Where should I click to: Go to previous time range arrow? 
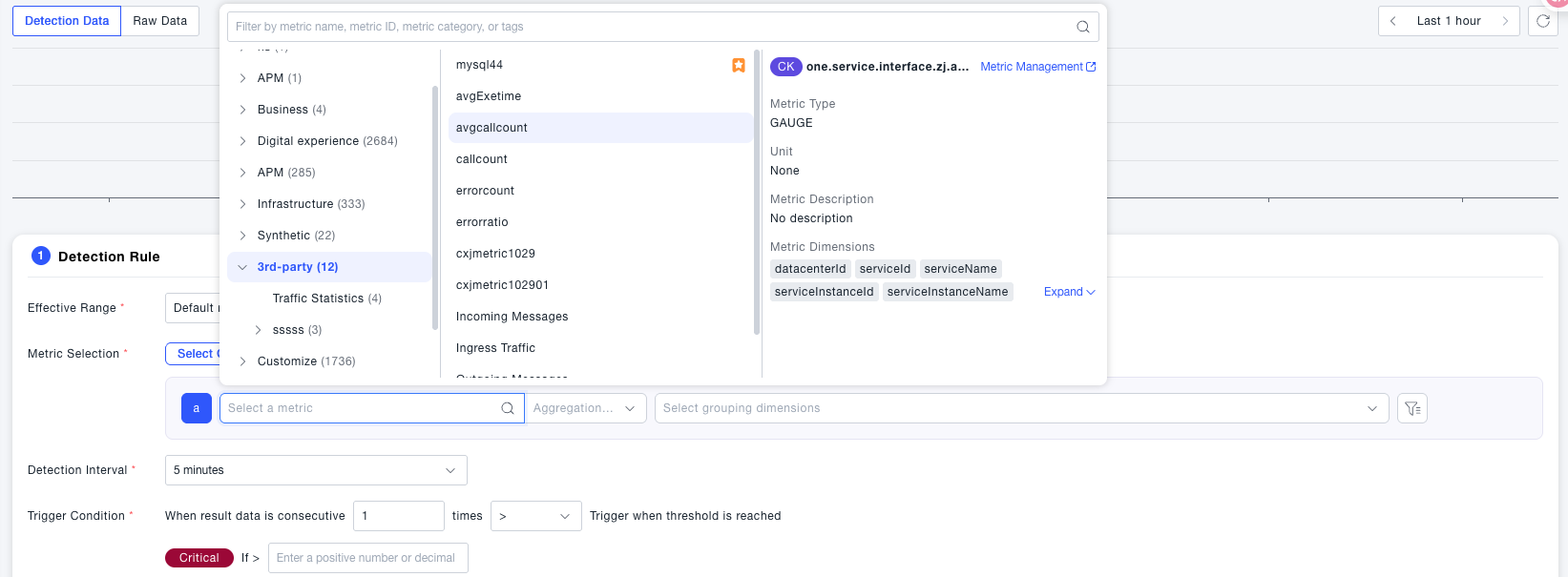[1393, 21]
